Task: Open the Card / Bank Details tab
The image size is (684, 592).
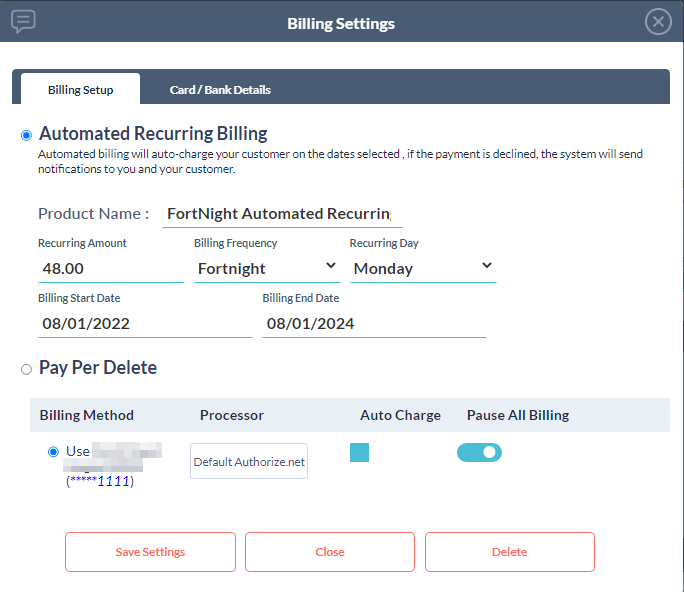Action: pyautogui.click(x=220, y=89)
